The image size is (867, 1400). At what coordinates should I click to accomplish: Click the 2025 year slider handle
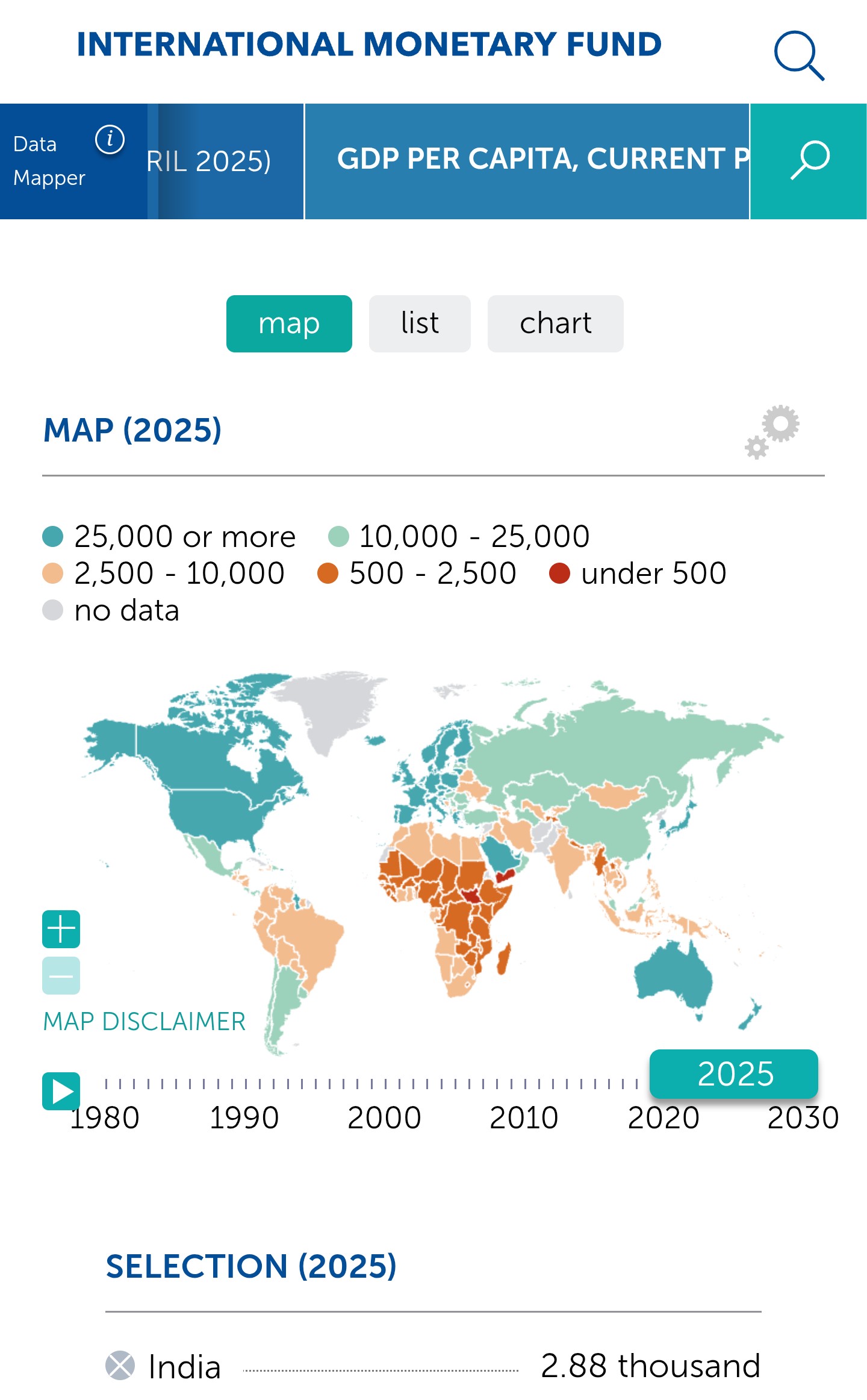click(x=733, y=1073)
